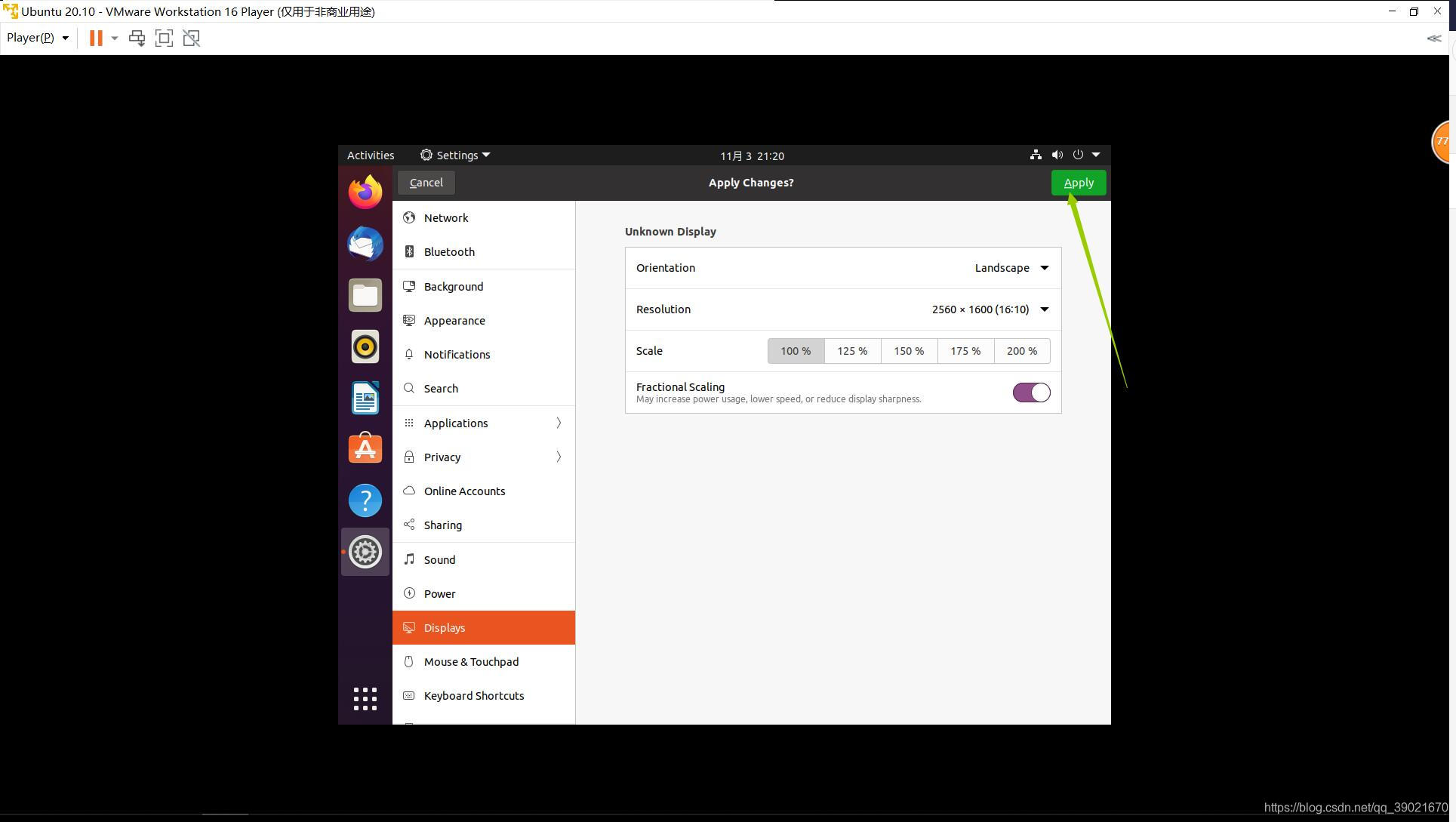
Task: Open the Keyboard Shortcuts panel
Action: click(484, 695)
